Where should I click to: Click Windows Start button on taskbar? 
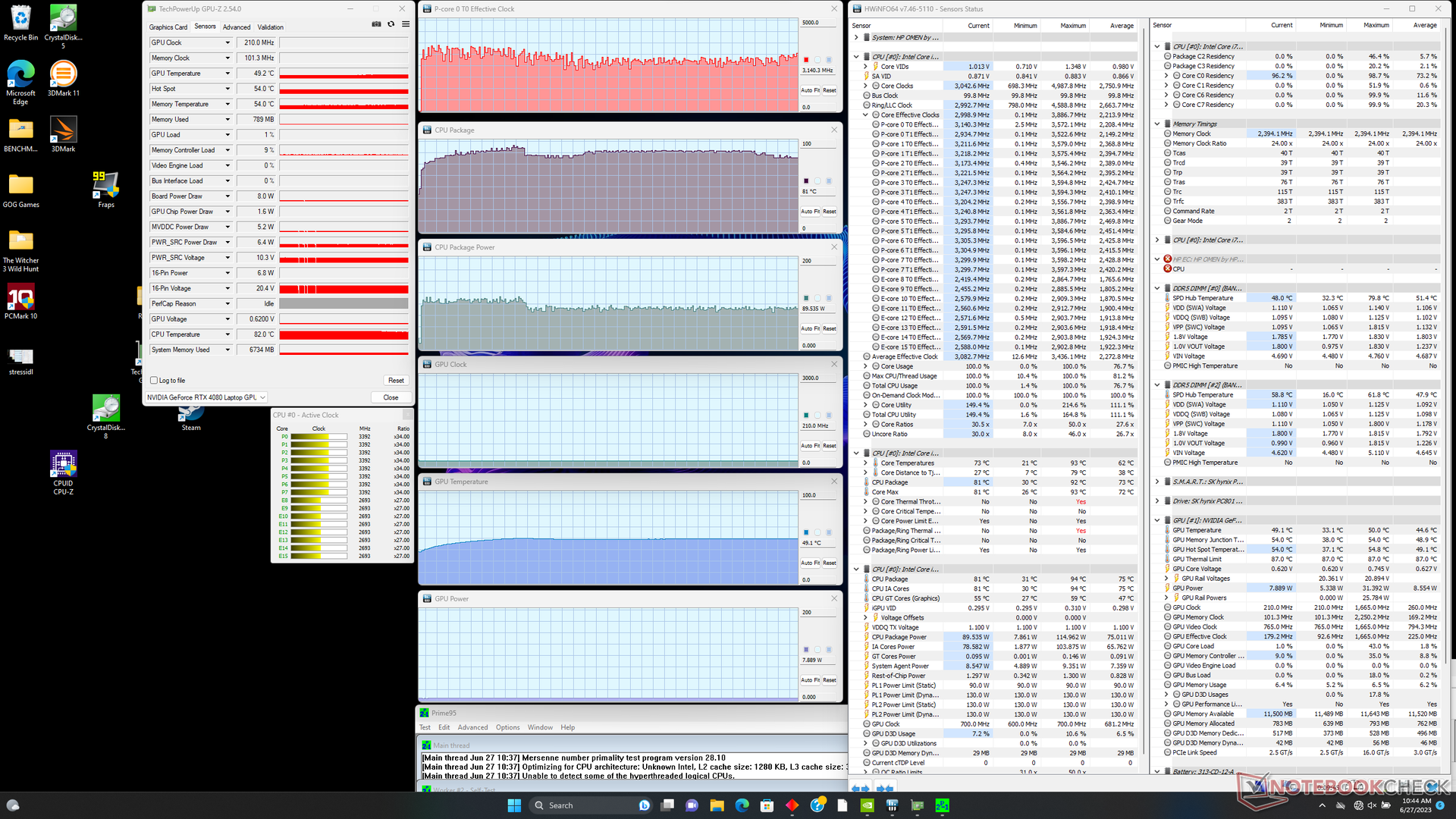(x=514, y=805)
